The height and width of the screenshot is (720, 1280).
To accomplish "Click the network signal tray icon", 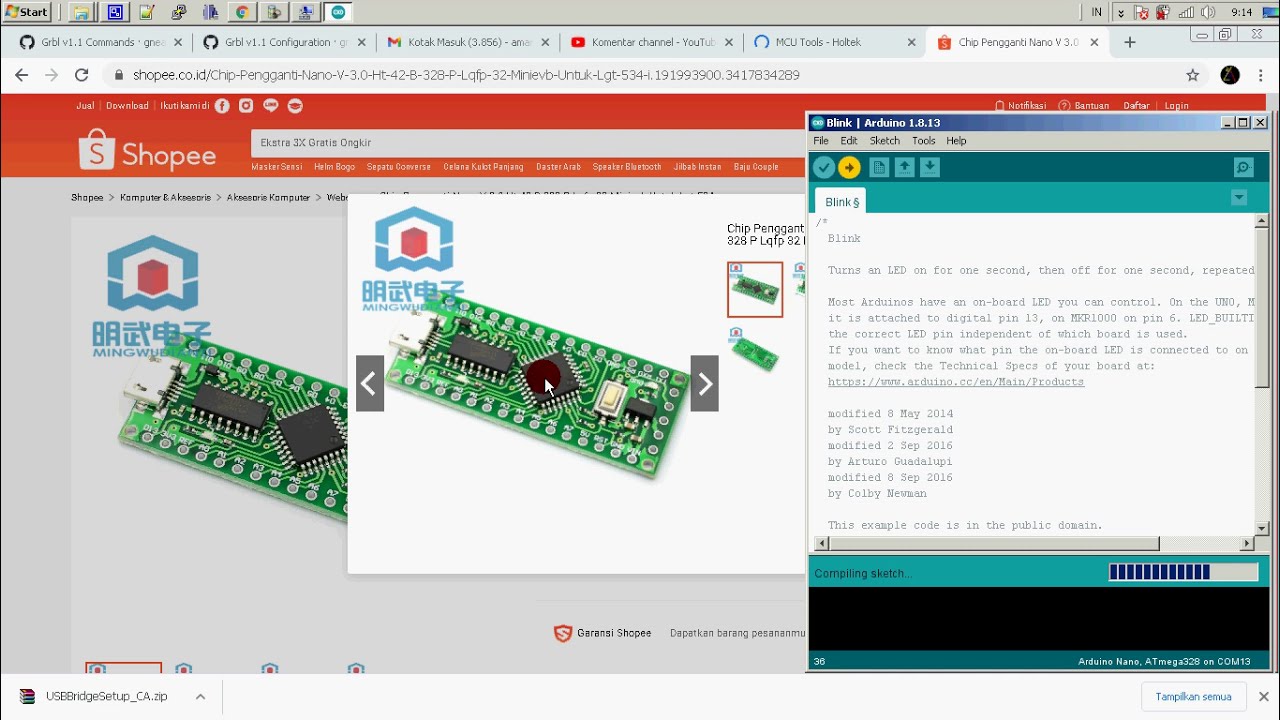I will click(1186, 12).
